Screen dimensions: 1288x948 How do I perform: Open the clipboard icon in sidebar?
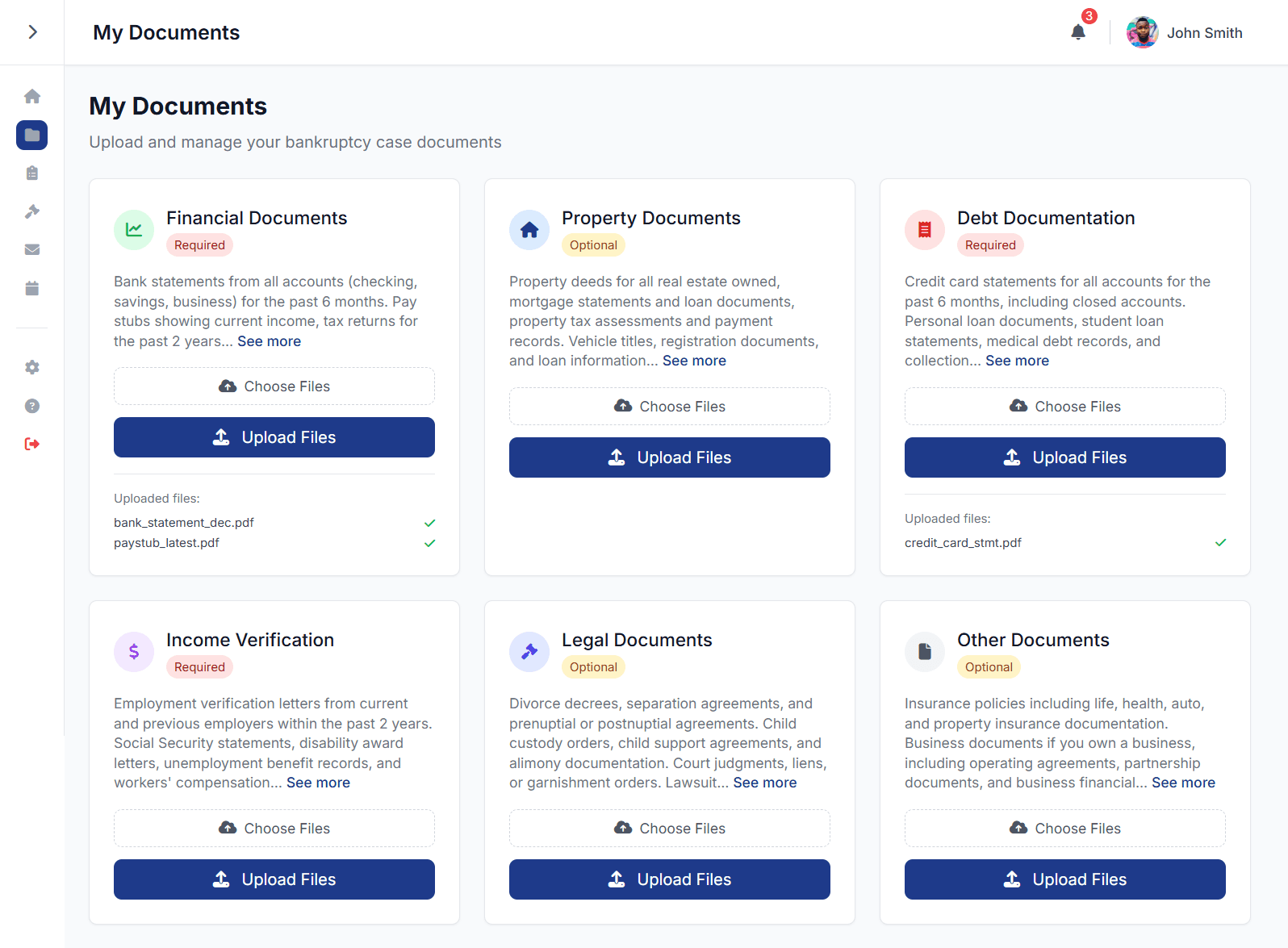coord(32,173)
